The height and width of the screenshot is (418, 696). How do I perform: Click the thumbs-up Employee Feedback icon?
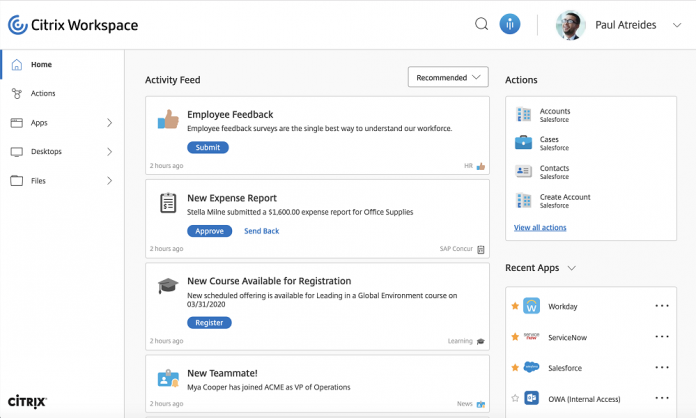[168, 119]
